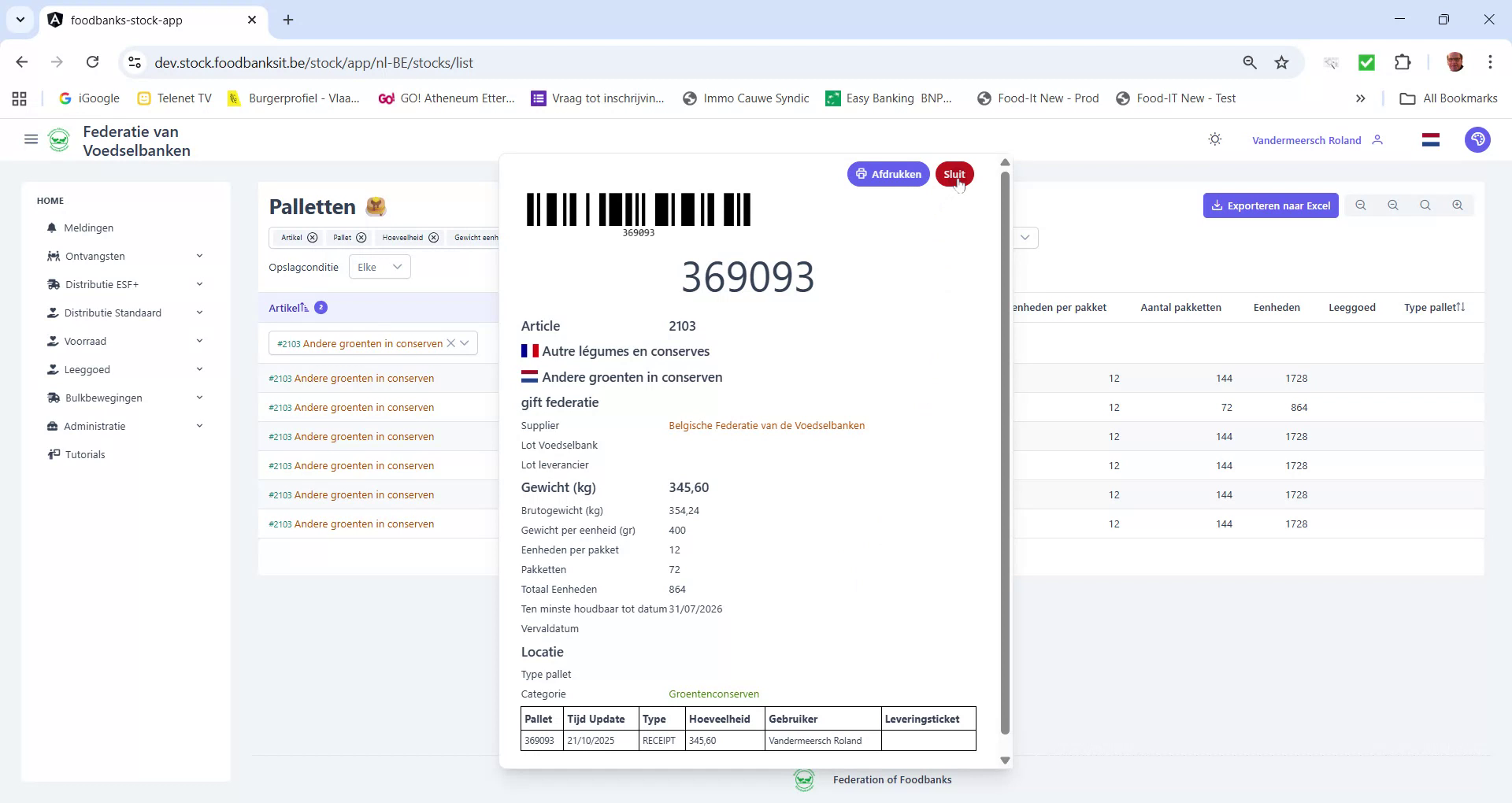Image resolution: width=1512 pixels, height=803 pixels.
Task: Expand the Voorraad sidebar section
Action: pyautogui.click(x=85, y=341)
